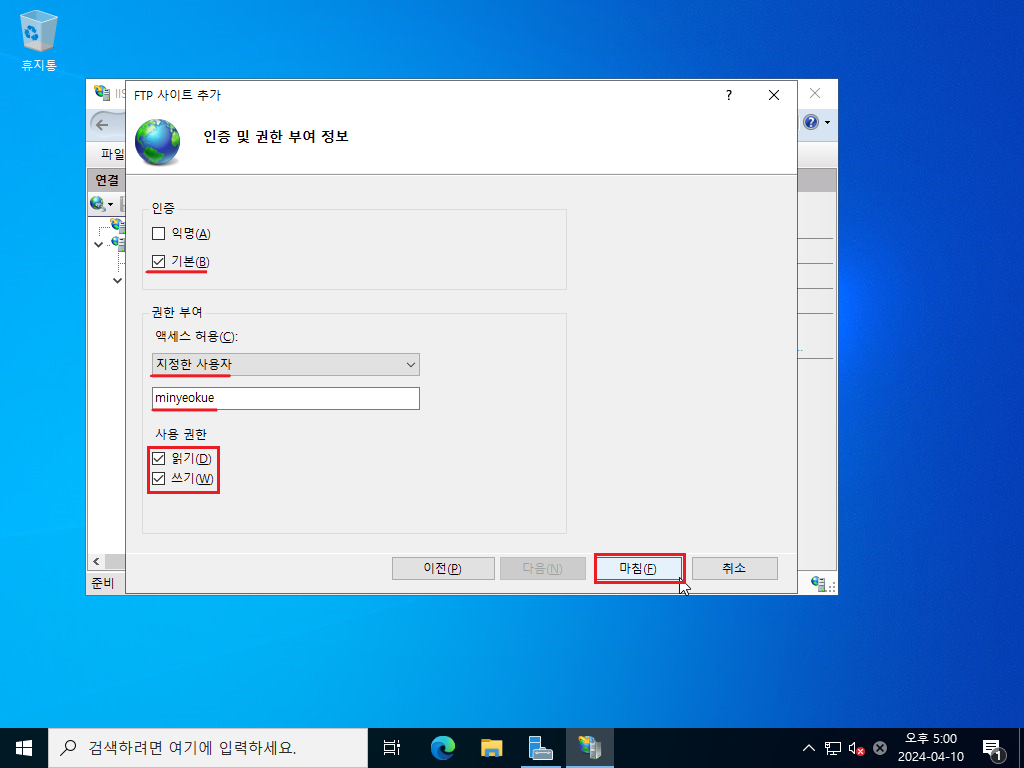The height and width of the screenshot is (768, 1024).
Task: Click the ? help button in dialog title bar
Action: click(x=729, y=95)
